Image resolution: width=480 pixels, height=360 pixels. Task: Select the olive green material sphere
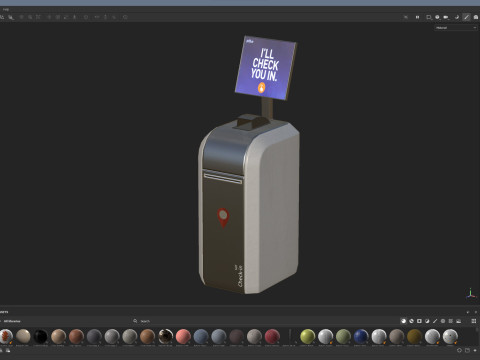click(343, 336)
